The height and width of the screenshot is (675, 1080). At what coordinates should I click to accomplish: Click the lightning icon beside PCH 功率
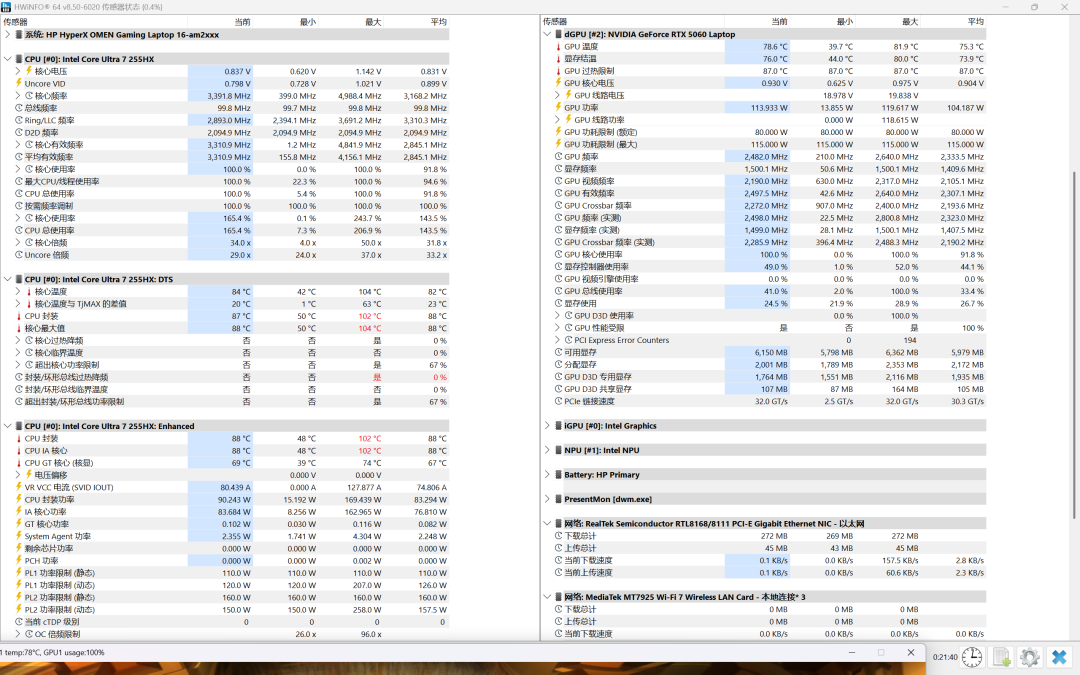click(19, 561)
